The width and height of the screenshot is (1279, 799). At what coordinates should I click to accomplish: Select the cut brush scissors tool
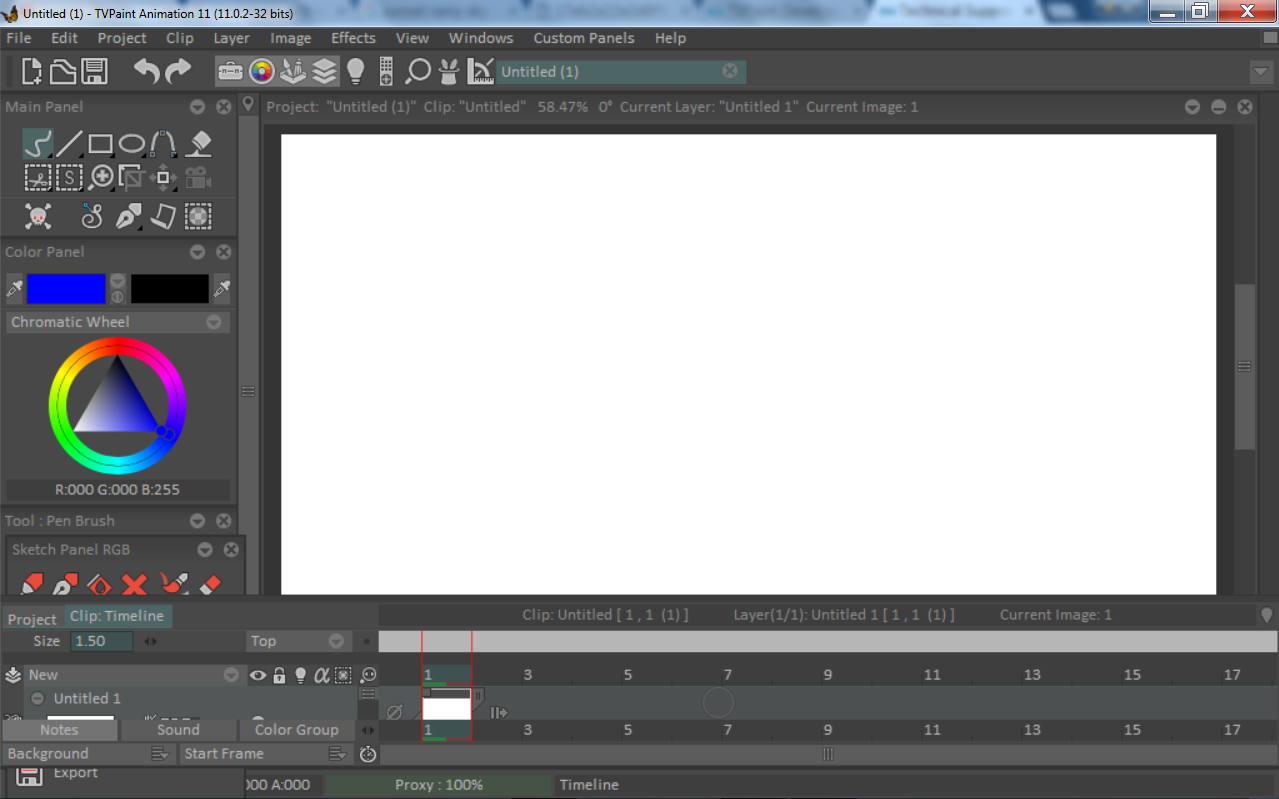click(37, 178)
